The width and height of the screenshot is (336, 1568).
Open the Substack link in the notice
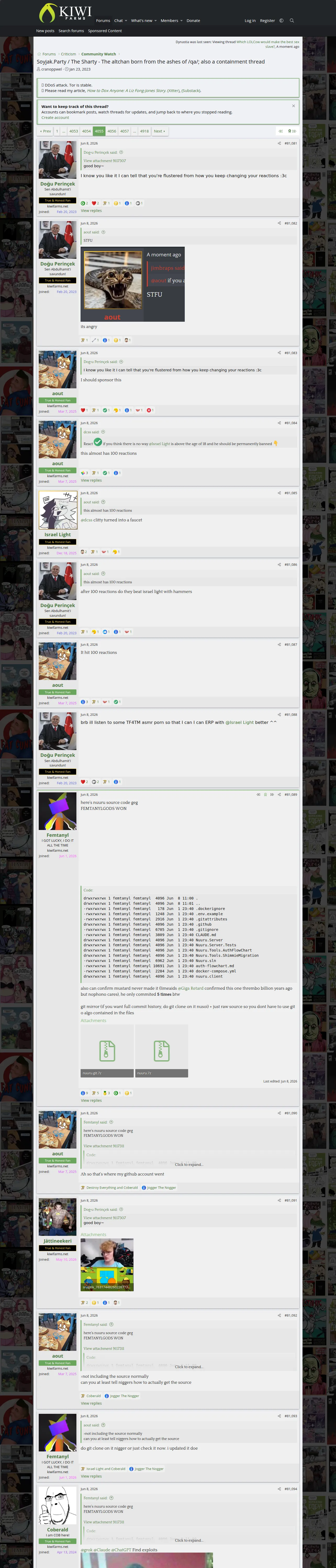(x=191, y=91)
